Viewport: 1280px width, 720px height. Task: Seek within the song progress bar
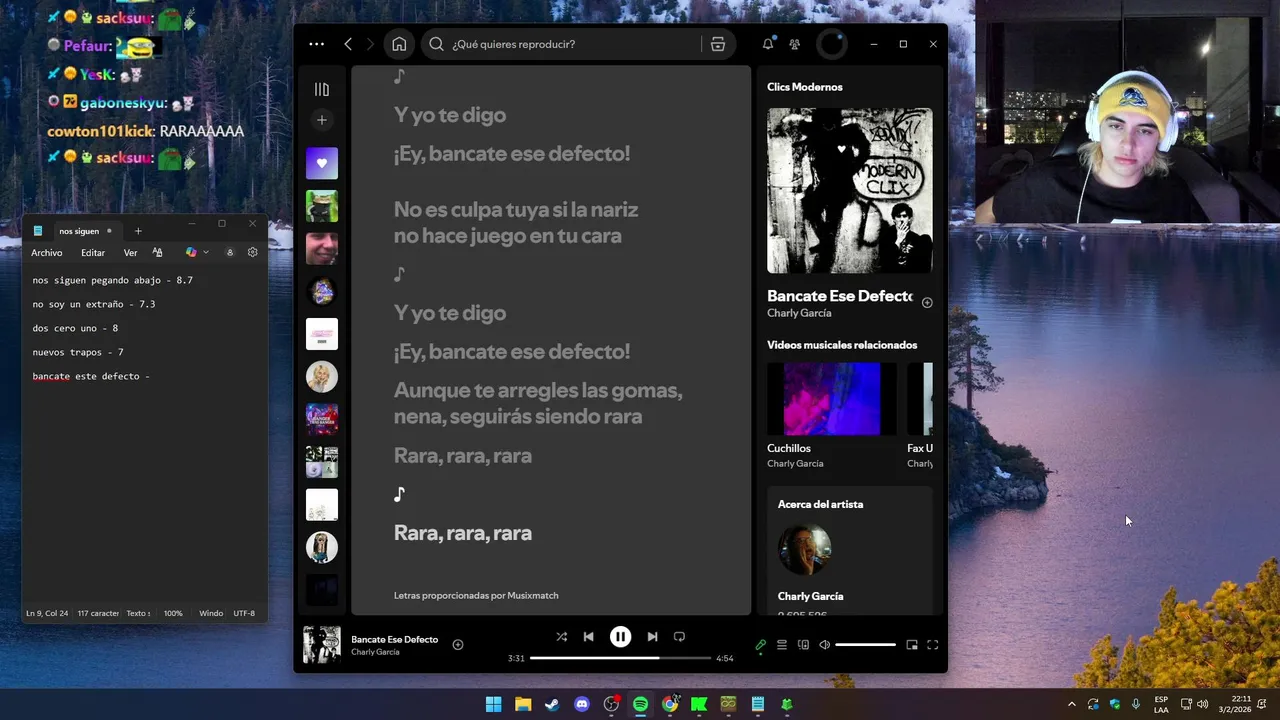pos(620,658)
